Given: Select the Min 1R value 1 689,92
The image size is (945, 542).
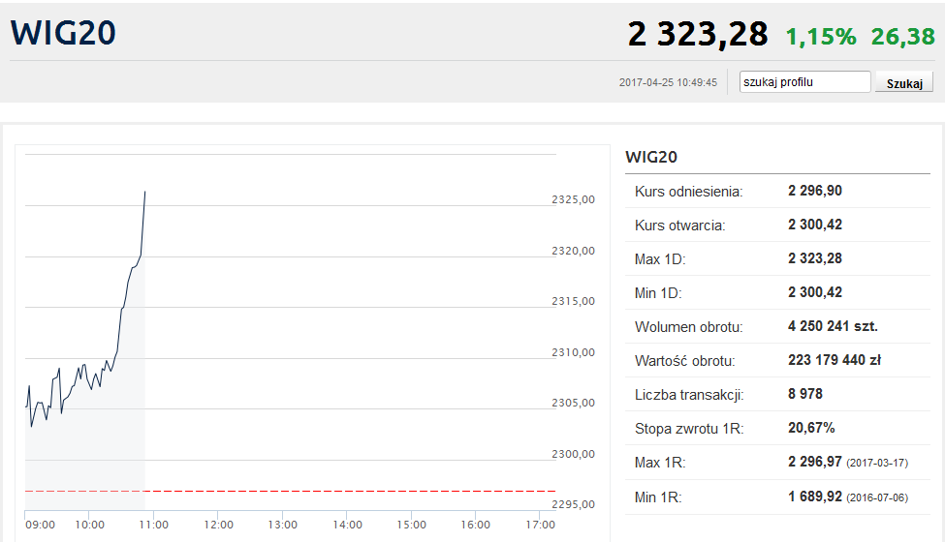Looking at the screenshot, I should click(815, 496).
